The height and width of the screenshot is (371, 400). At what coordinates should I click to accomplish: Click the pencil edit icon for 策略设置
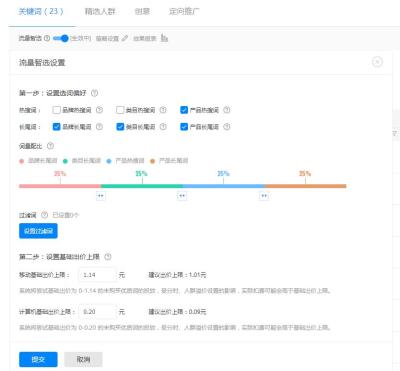pyautogui.click(x=125, y=38)
